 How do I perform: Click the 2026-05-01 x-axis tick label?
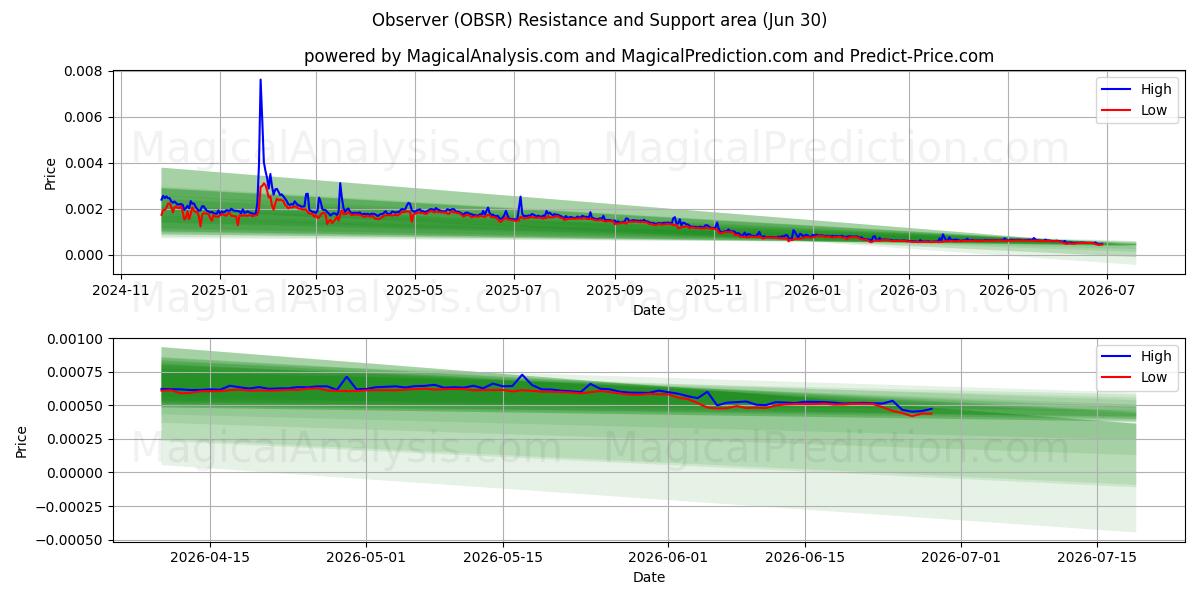tap(366, 558)
